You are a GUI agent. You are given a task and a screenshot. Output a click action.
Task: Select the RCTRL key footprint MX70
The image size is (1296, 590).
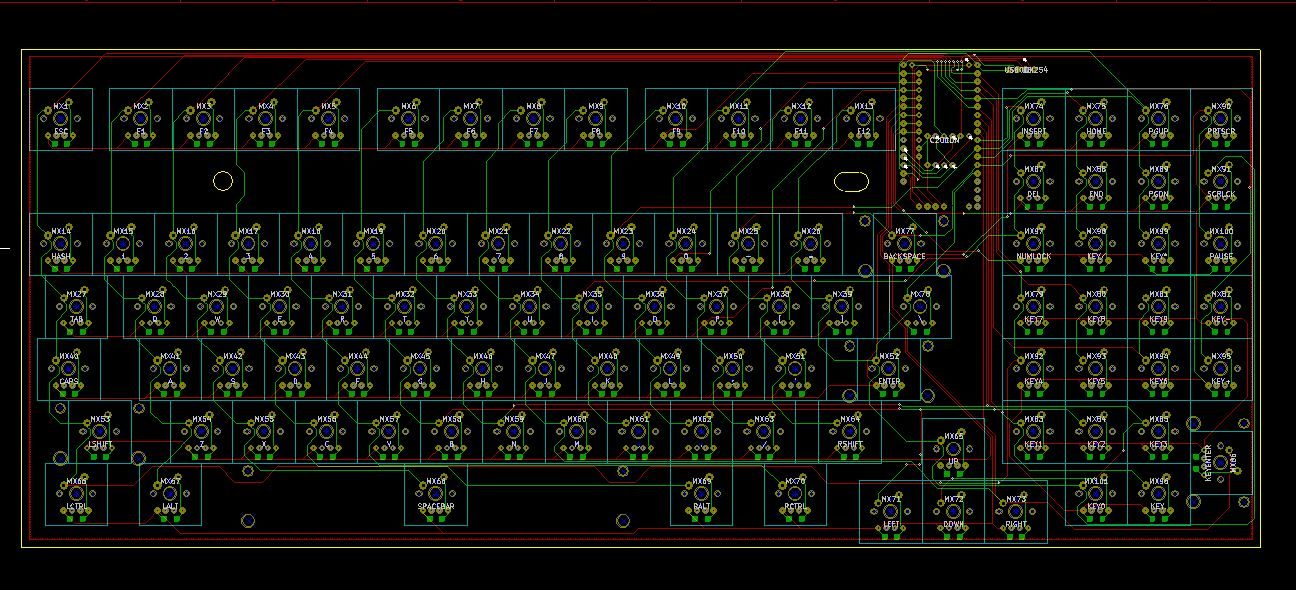[x=795, y=494]
